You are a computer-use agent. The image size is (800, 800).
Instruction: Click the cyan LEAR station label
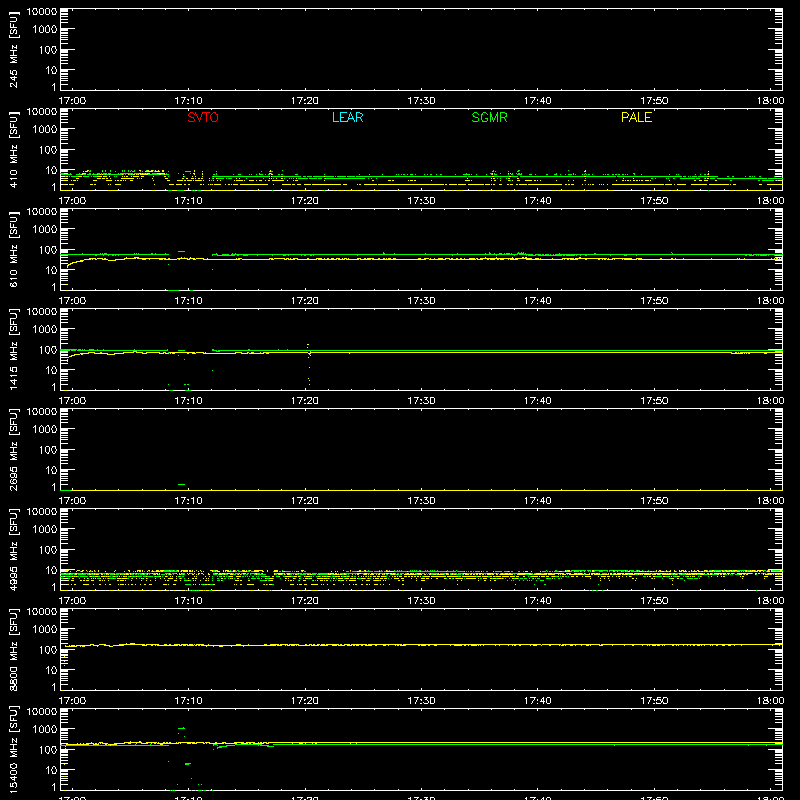(x=347, y=117)
